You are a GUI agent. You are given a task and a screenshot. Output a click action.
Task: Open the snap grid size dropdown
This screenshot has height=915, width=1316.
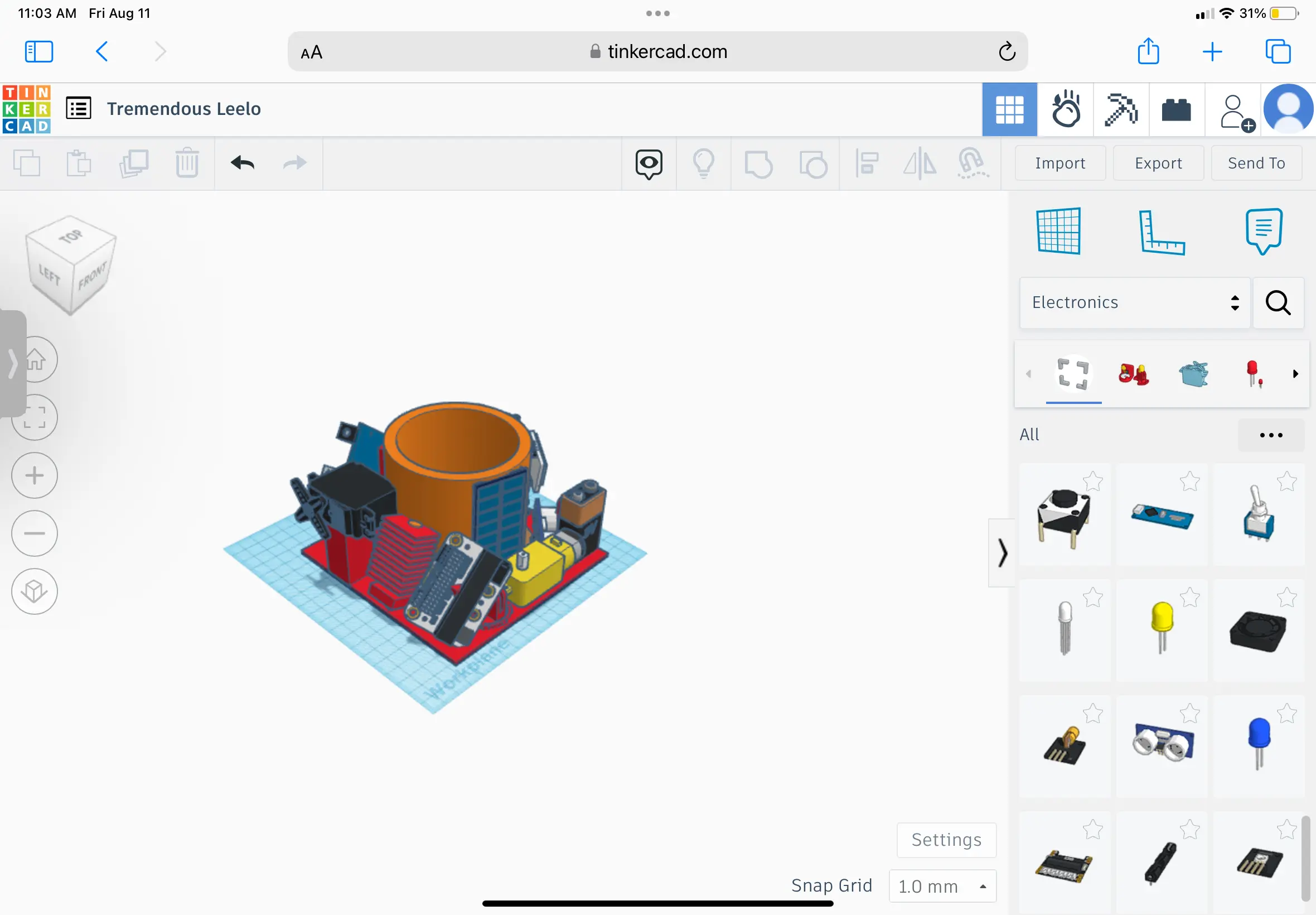click(941, 886)
